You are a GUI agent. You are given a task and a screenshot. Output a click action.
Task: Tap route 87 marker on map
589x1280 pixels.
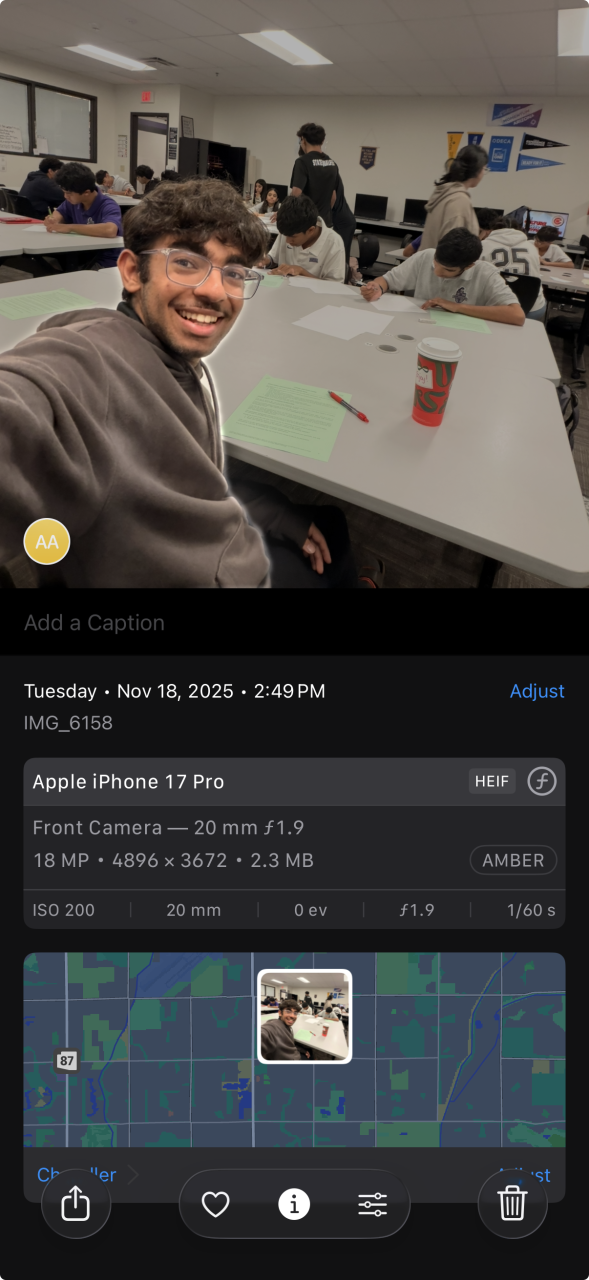tap(67, 1061)
